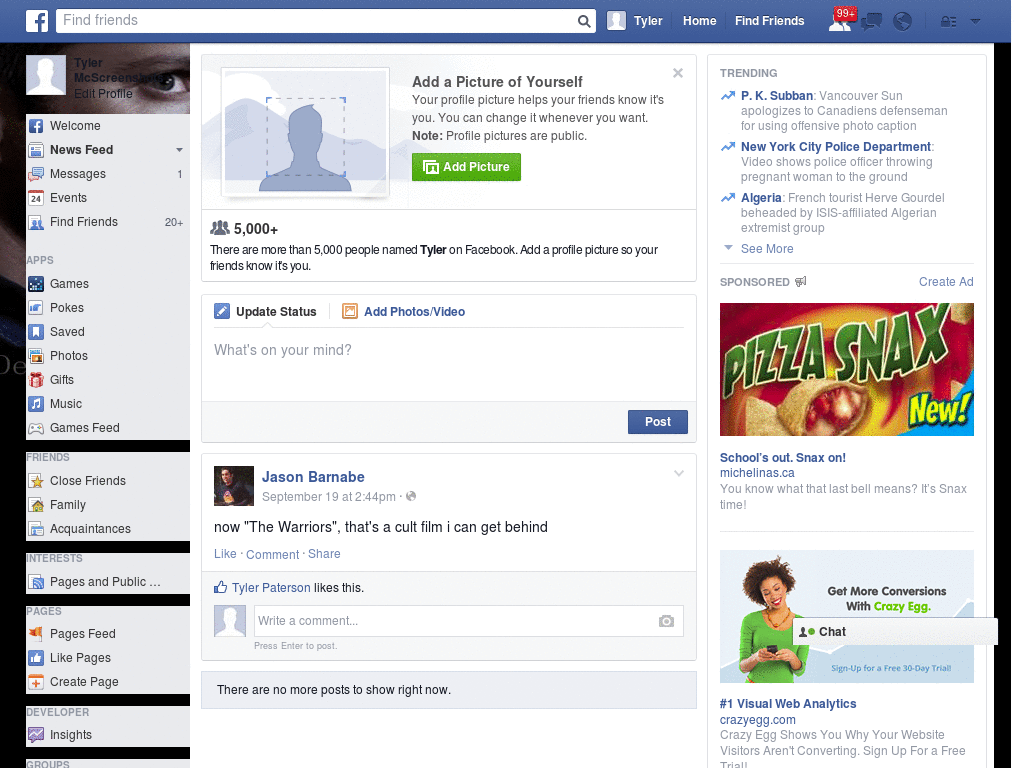Click the Gifts app icon
Viewport: 1024px width, 768px height.
36,380
